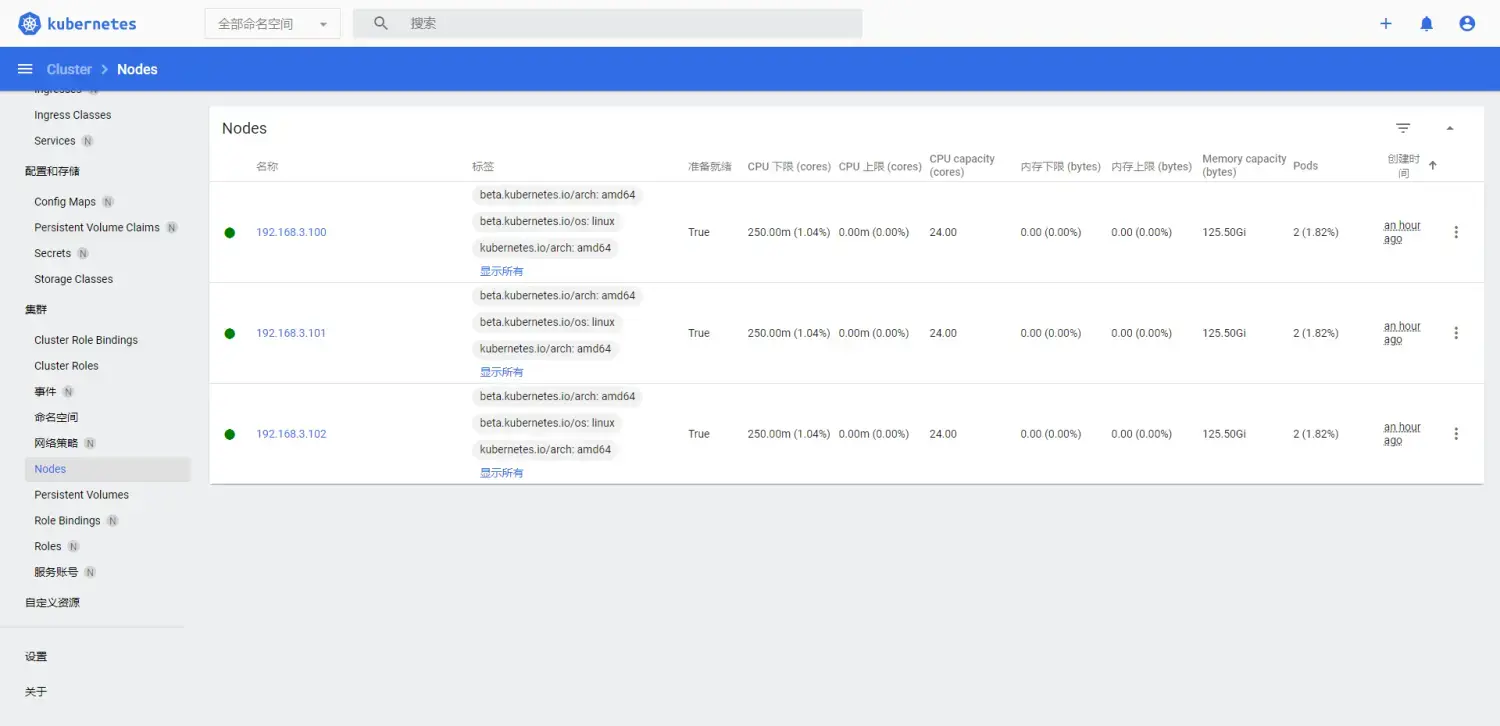Open the hamburger navigation menu
1500x726 pixels.
pos(25,69)
